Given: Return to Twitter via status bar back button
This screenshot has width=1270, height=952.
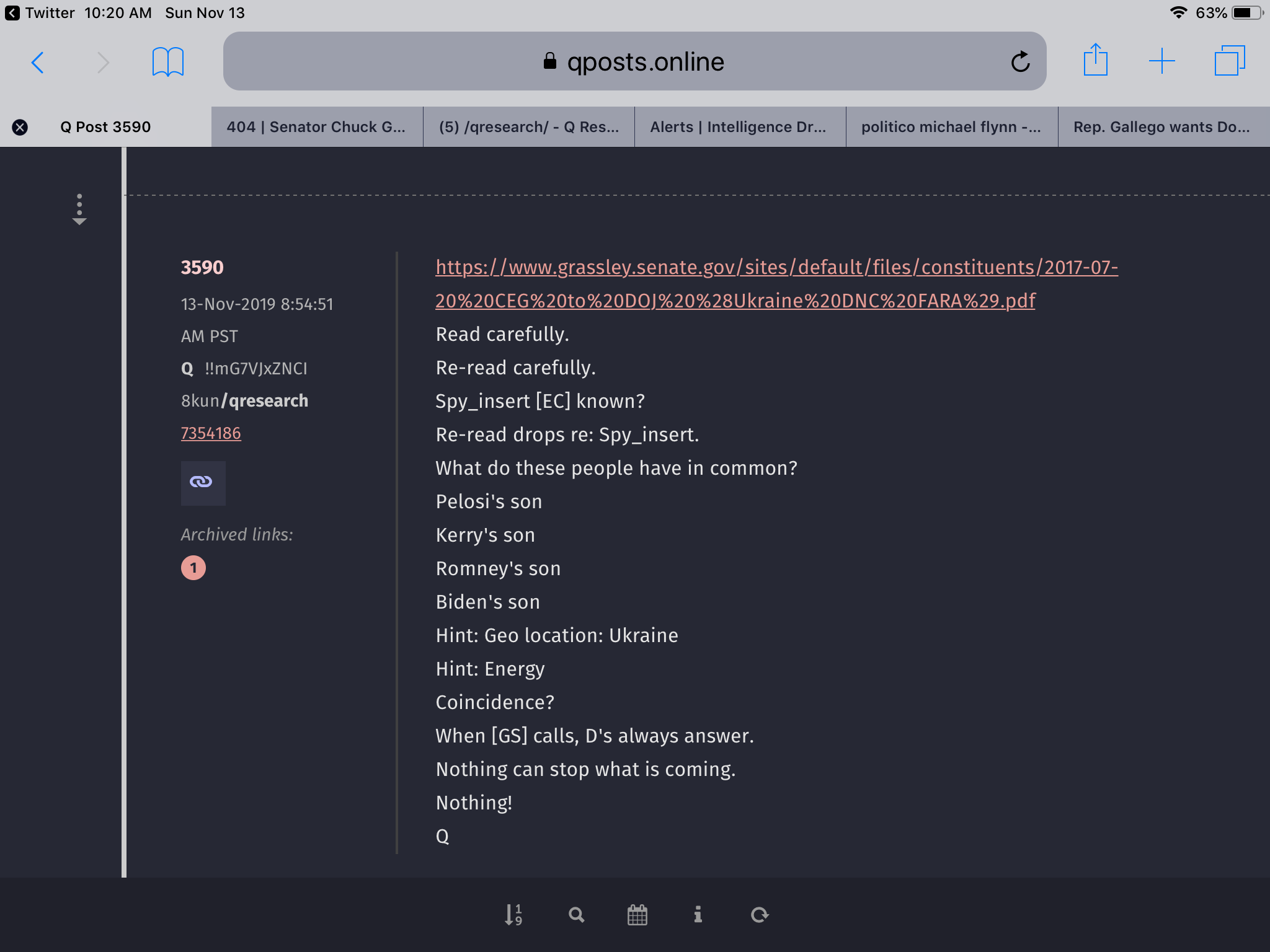Looking at the screenshot, I should 40,13.
